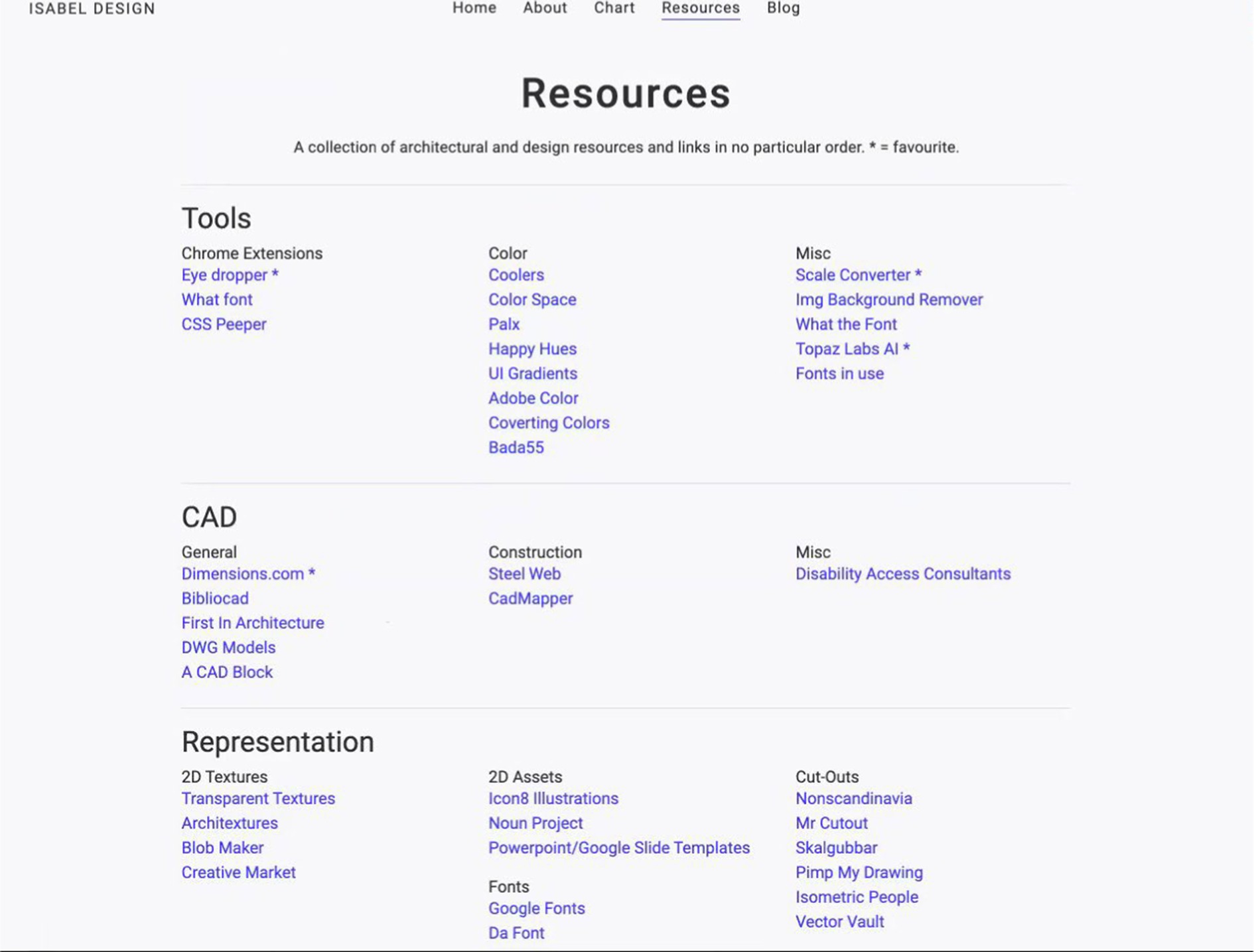The image size is (1254, 952).
Task: Open the Isometric People link
Action: [x=856, y=896]
